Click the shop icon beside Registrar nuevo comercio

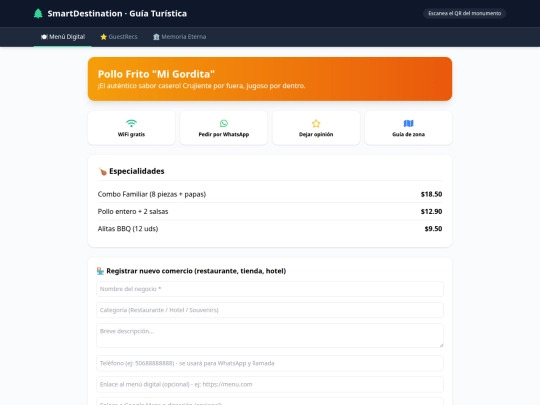point(100,271)
